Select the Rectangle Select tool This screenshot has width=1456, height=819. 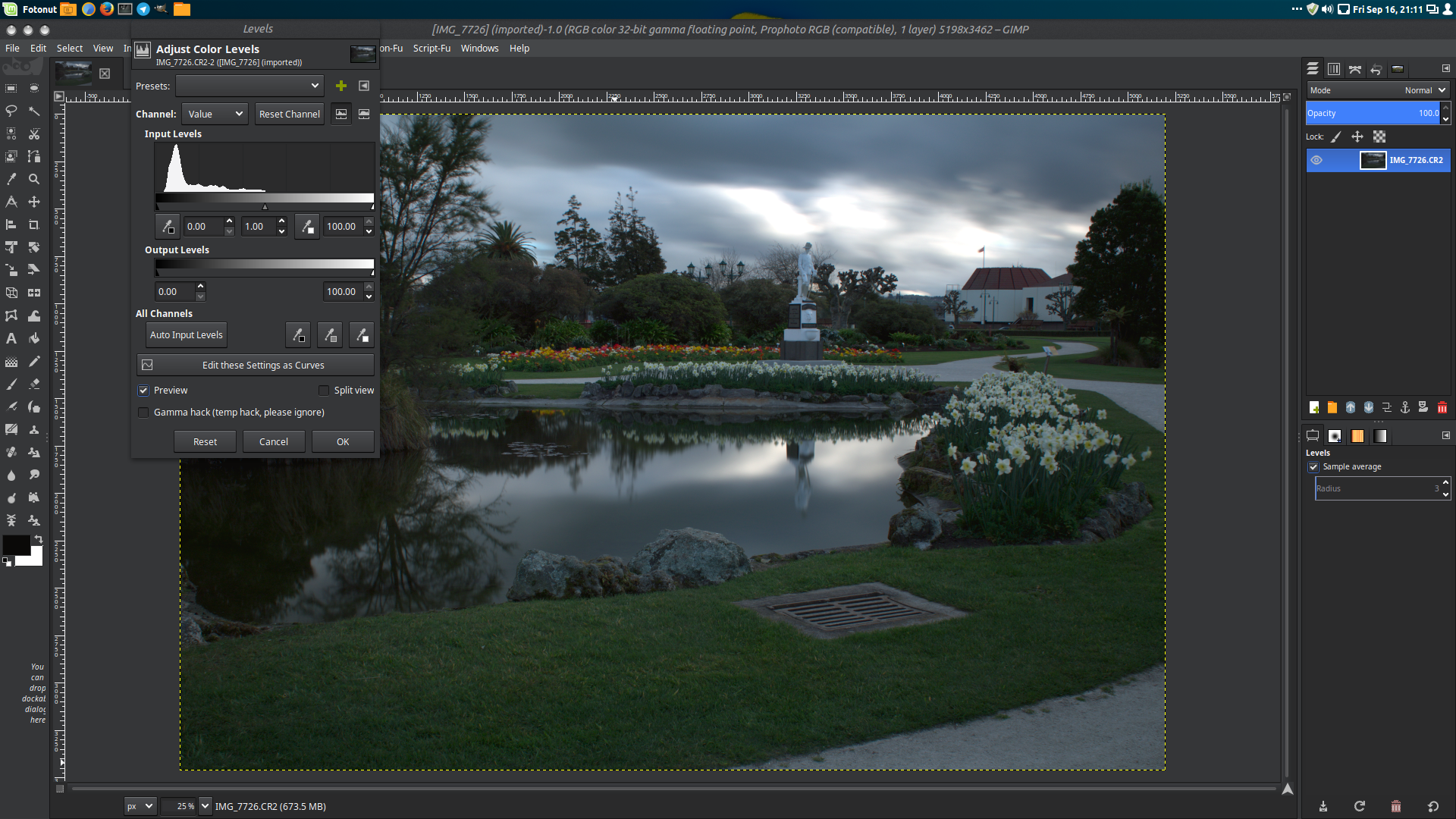(11, 88)
